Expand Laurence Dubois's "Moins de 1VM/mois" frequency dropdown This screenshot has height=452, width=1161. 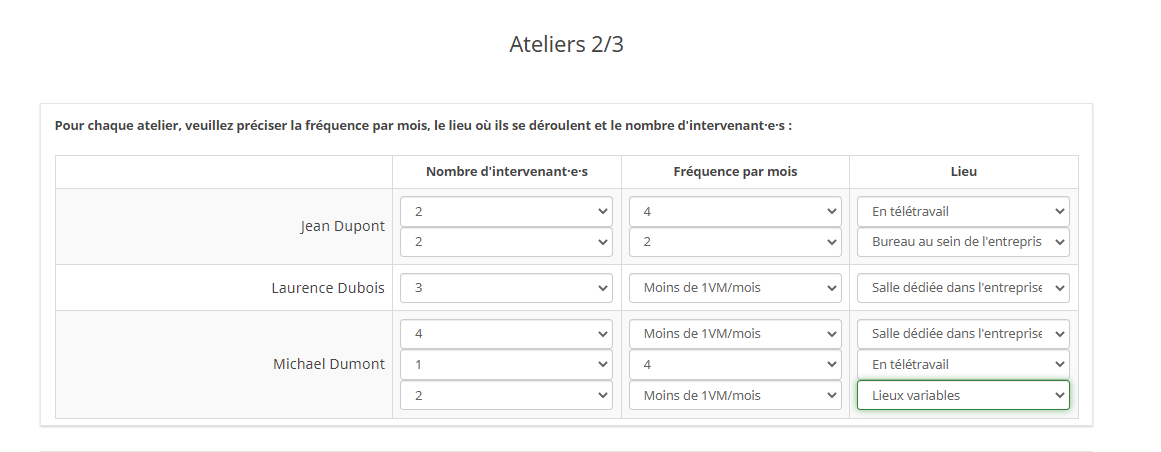pos(735,288)
